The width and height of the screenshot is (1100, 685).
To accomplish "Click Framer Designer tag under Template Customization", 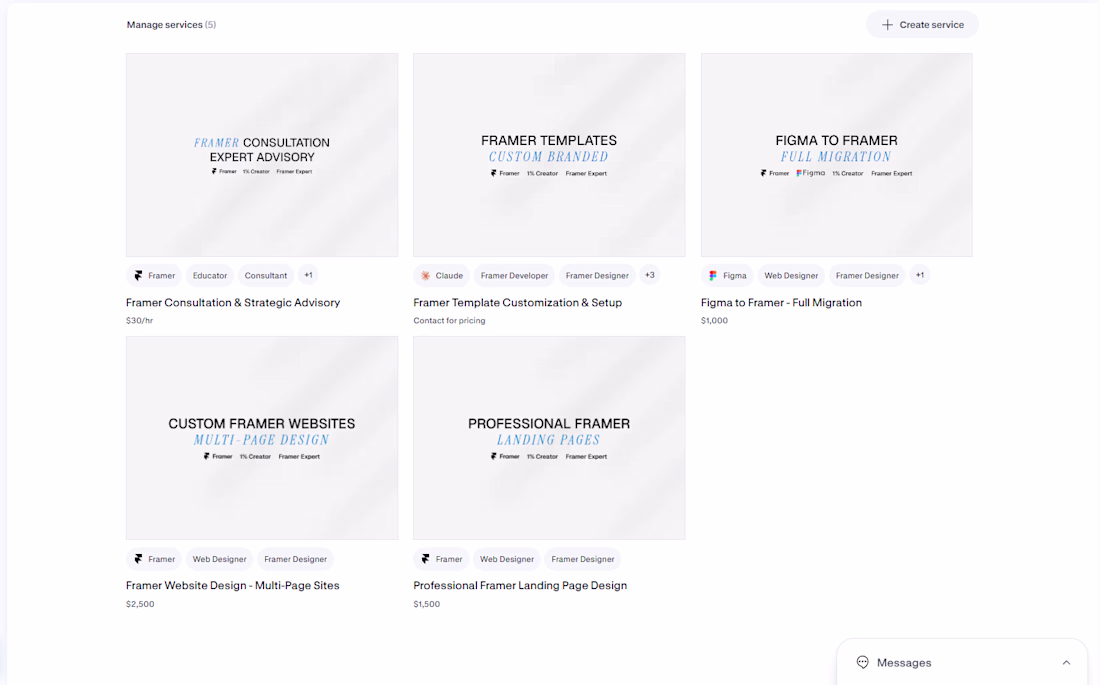I will point(597,276).
